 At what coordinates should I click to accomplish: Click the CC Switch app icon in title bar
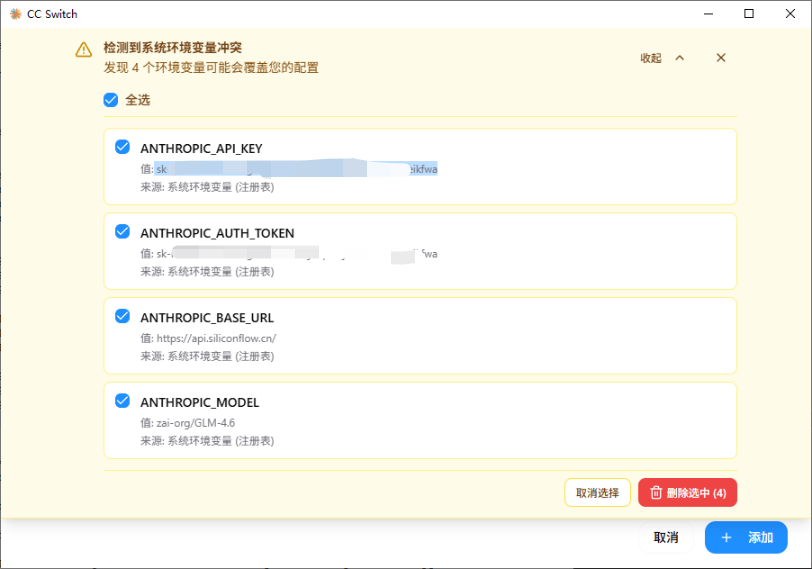(x=16, y=14)
